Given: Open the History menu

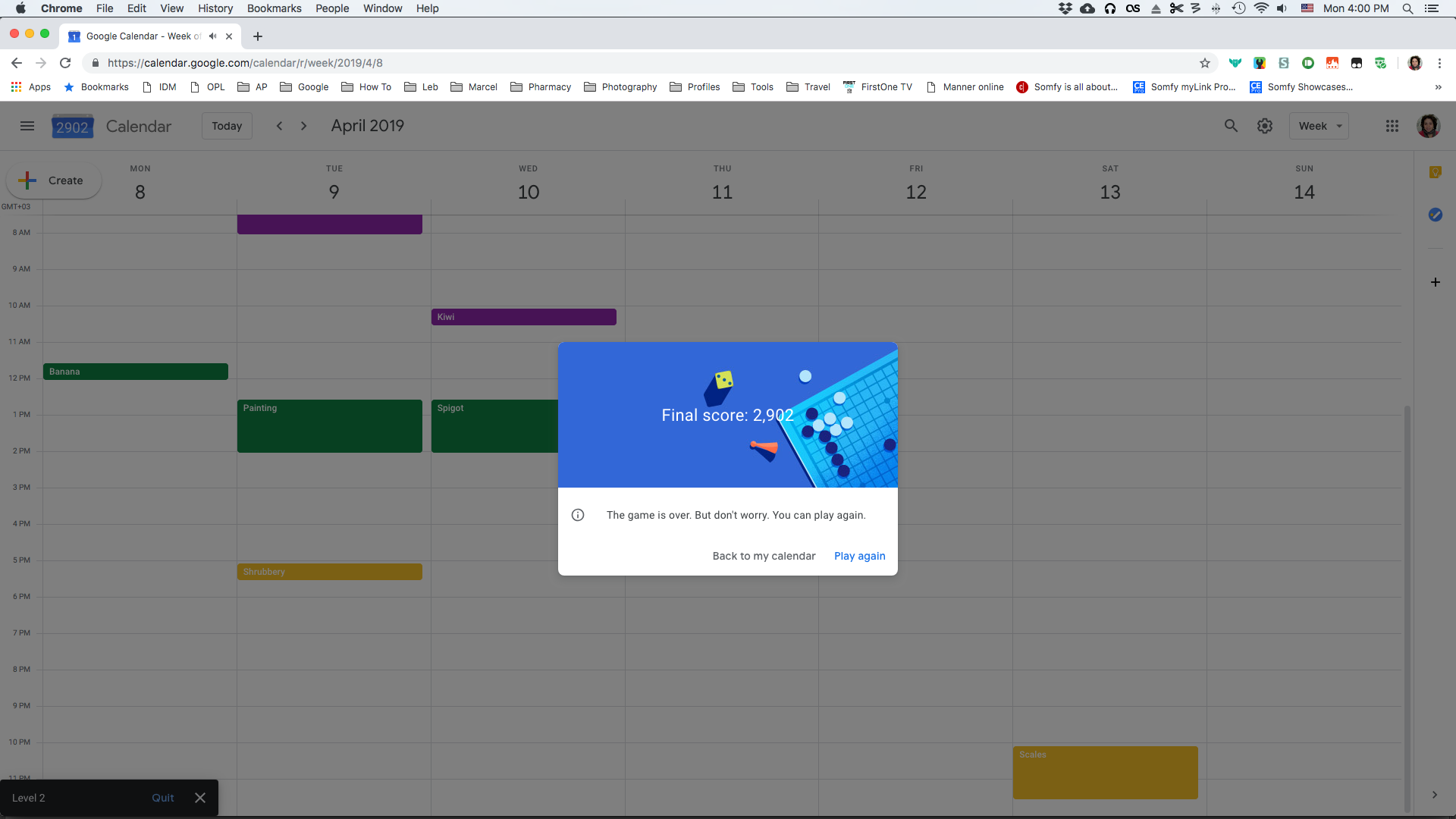Looking at the screenshot, I should (x=215, y=8).
